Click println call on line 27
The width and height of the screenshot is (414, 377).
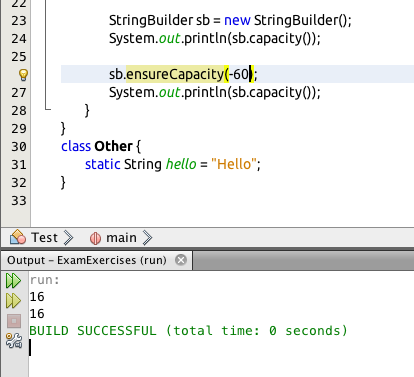click(x=205, y=93)
